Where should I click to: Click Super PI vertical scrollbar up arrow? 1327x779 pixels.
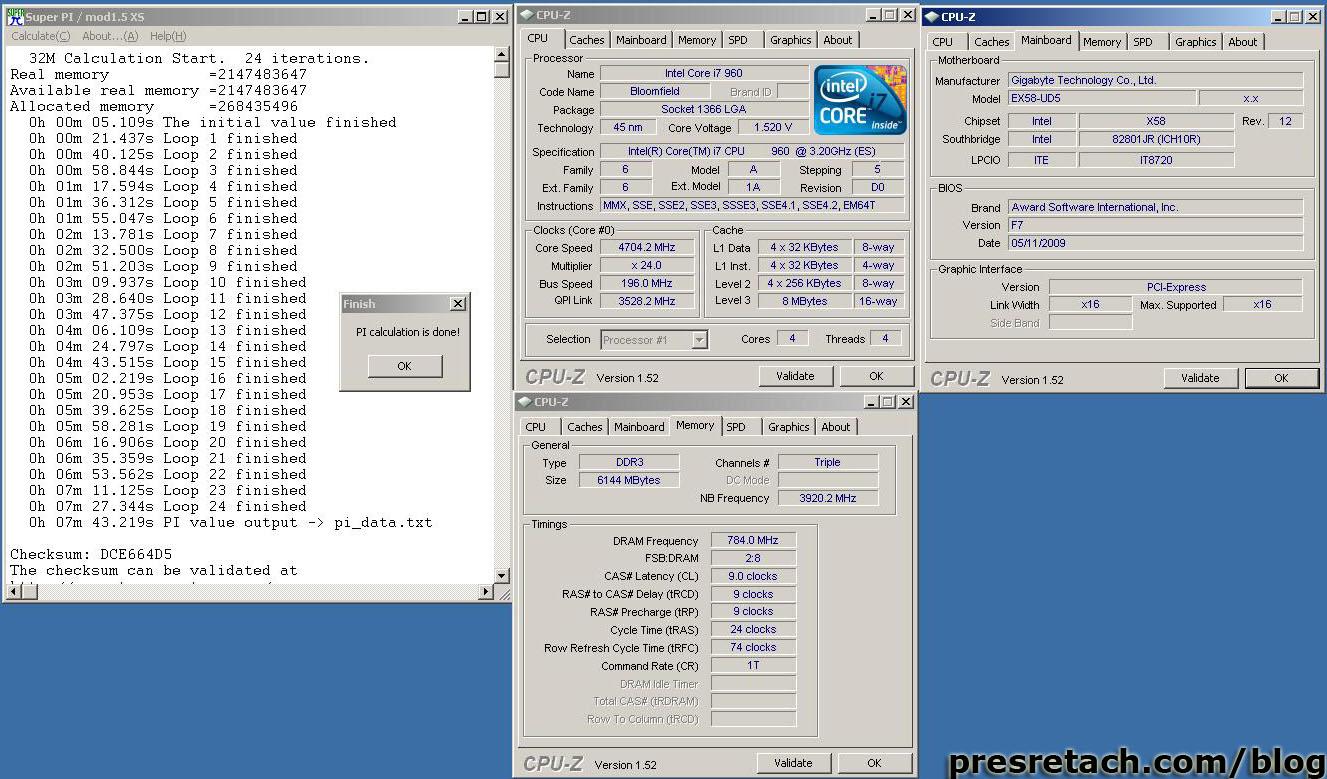click(x=502, y=54)
